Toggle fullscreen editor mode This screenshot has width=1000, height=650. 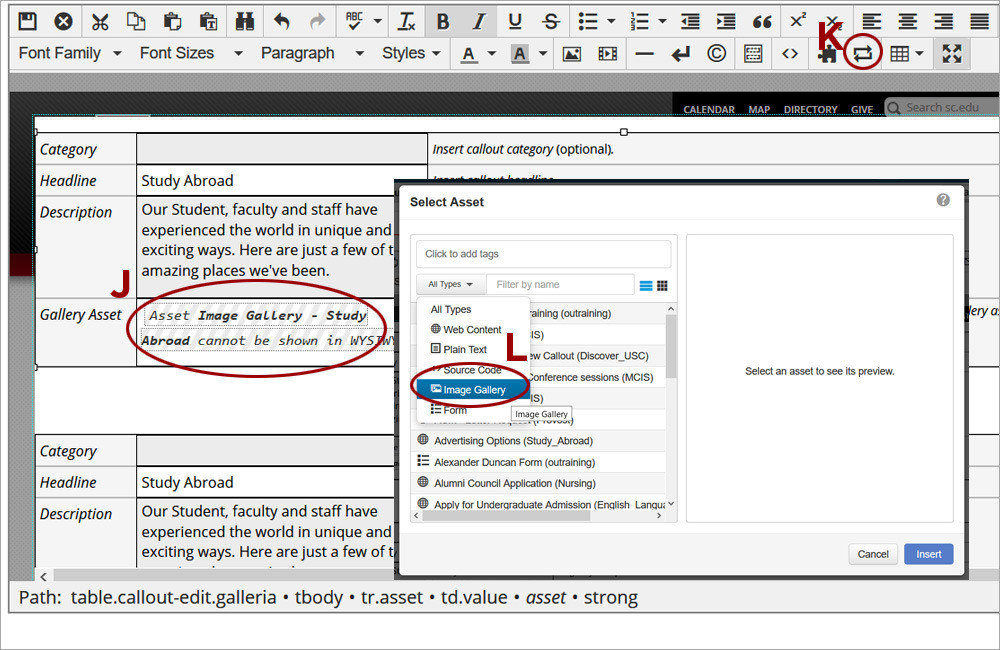[952, 54]
